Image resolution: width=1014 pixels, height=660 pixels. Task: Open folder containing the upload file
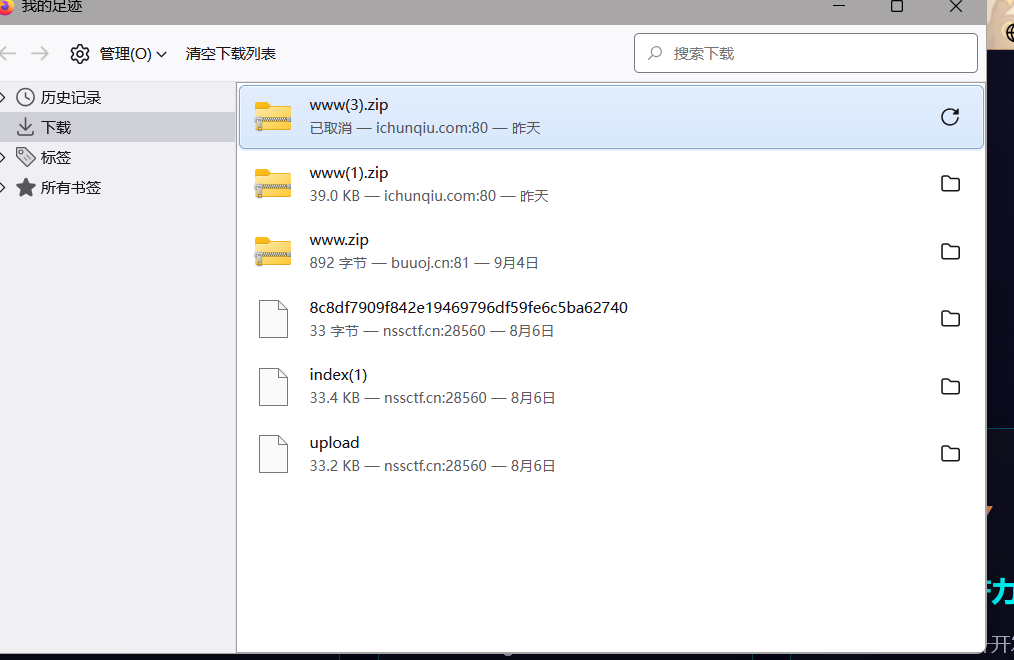(x=950, y=454)
